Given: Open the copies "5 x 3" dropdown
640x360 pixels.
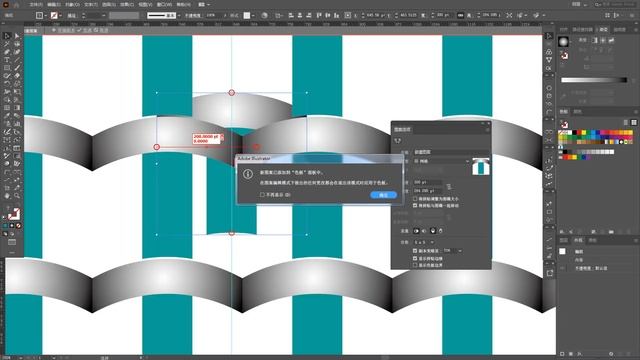Looking at the screenshot, I should click(424, 242).
